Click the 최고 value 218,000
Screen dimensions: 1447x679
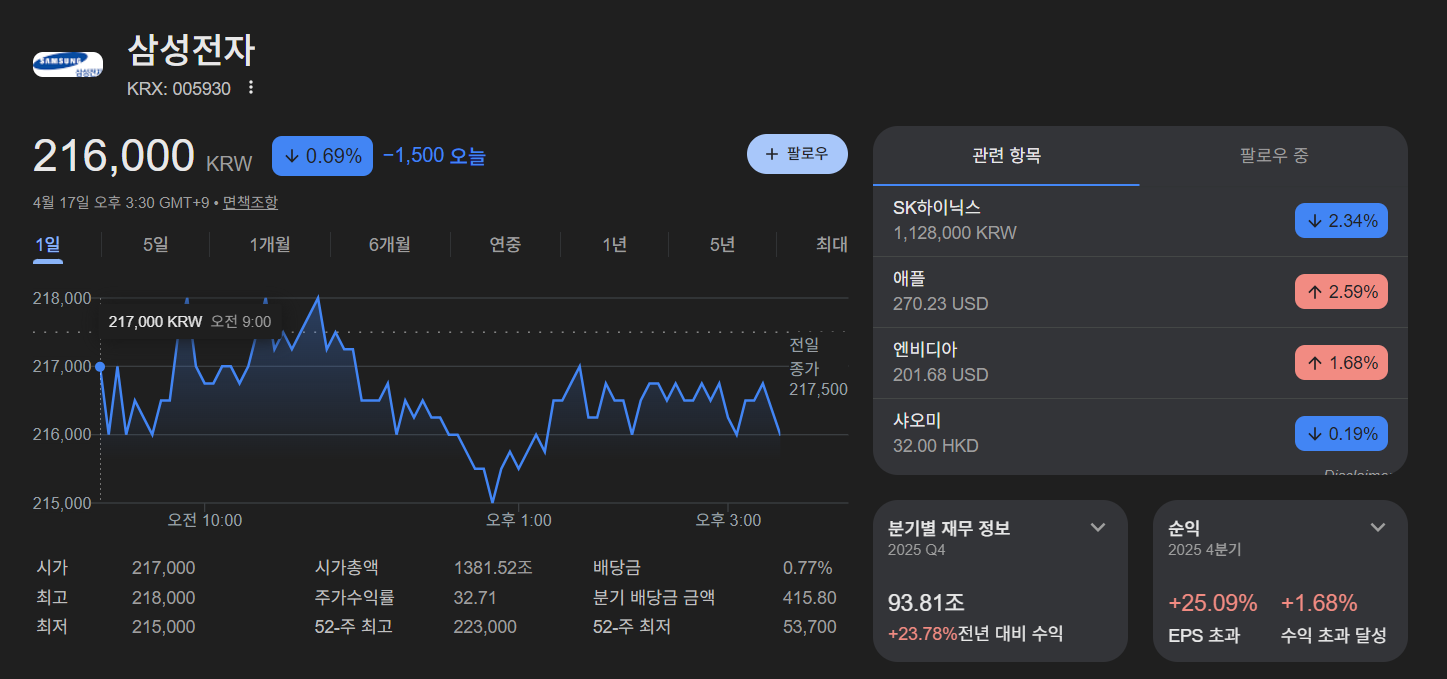(163, 598)
